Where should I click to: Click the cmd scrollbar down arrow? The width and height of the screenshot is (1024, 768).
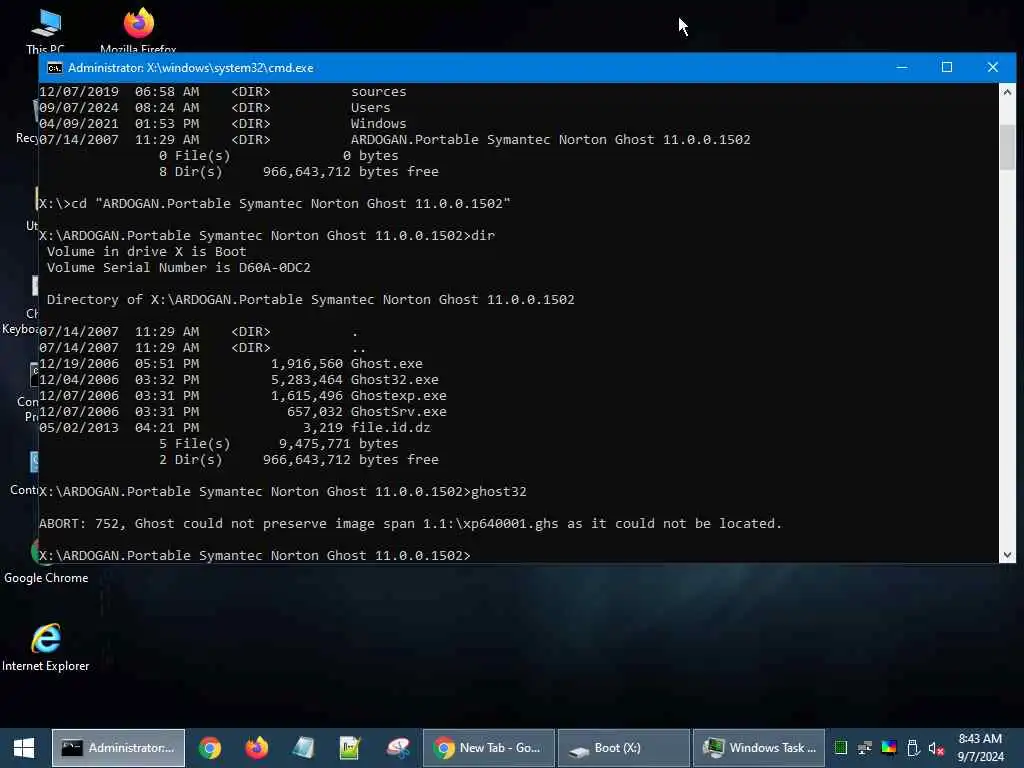click(1007, 554)
